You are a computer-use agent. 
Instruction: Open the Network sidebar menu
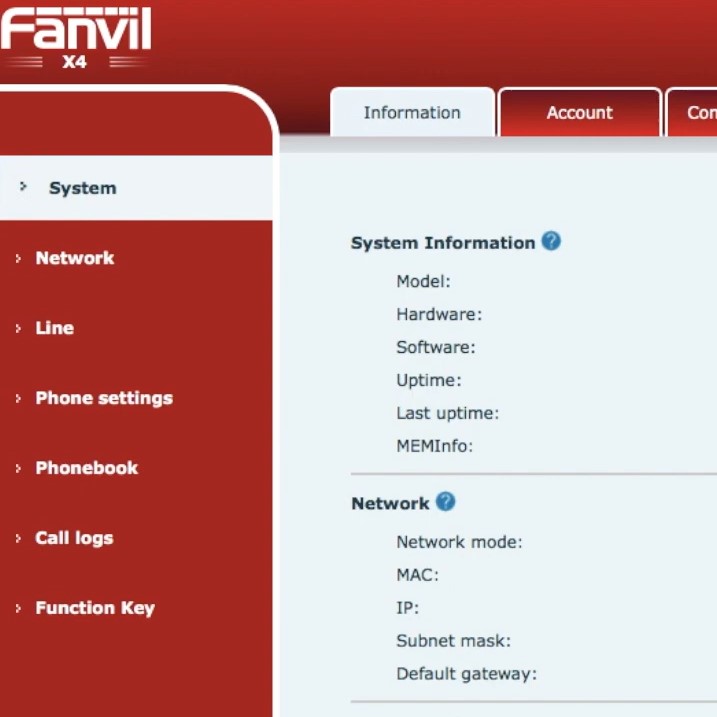[75, 258]
